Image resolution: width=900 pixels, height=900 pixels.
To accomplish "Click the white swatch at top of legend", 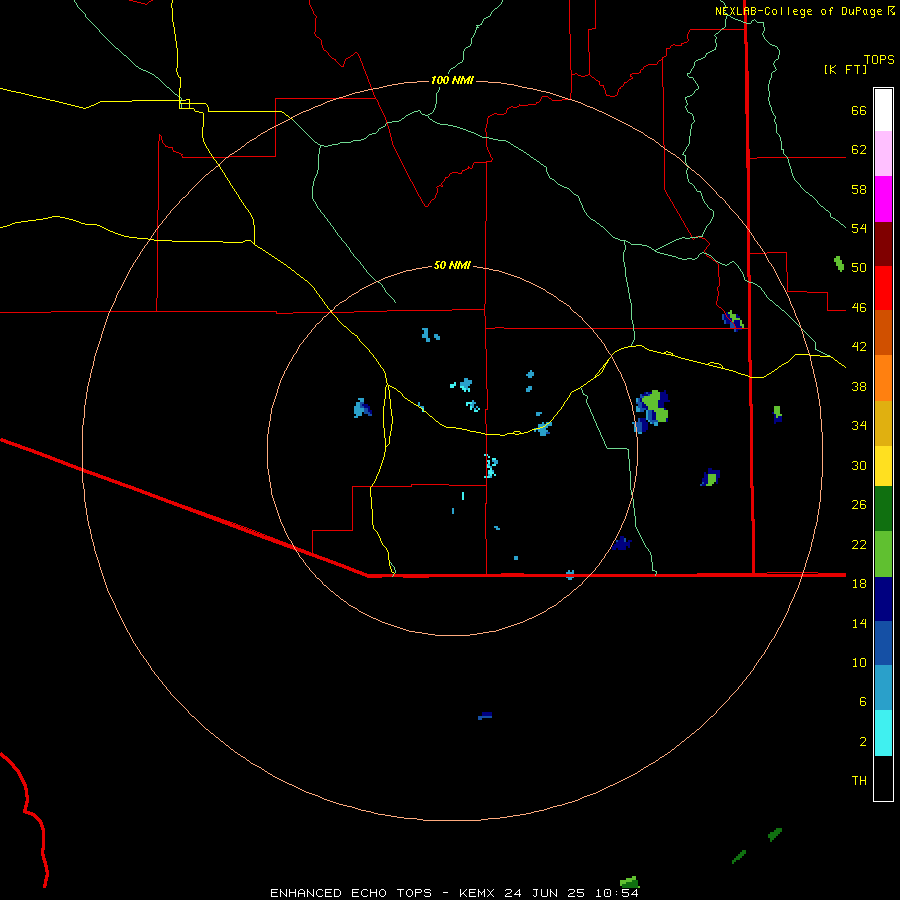I will pos(883,110).
